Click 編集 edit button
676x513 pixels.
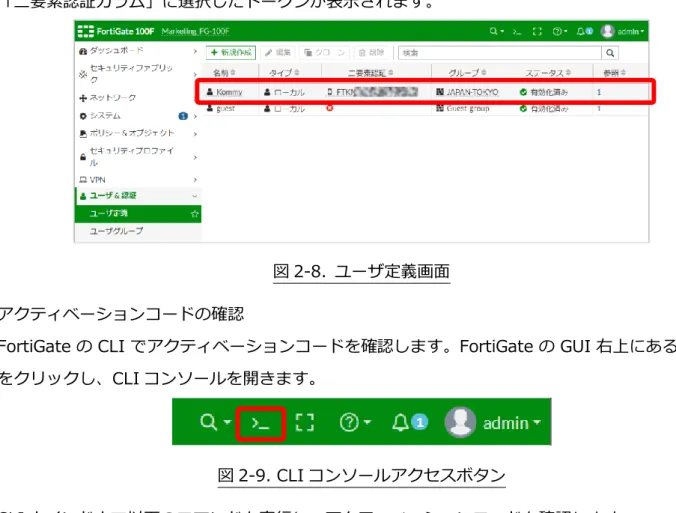pos(278,53)
